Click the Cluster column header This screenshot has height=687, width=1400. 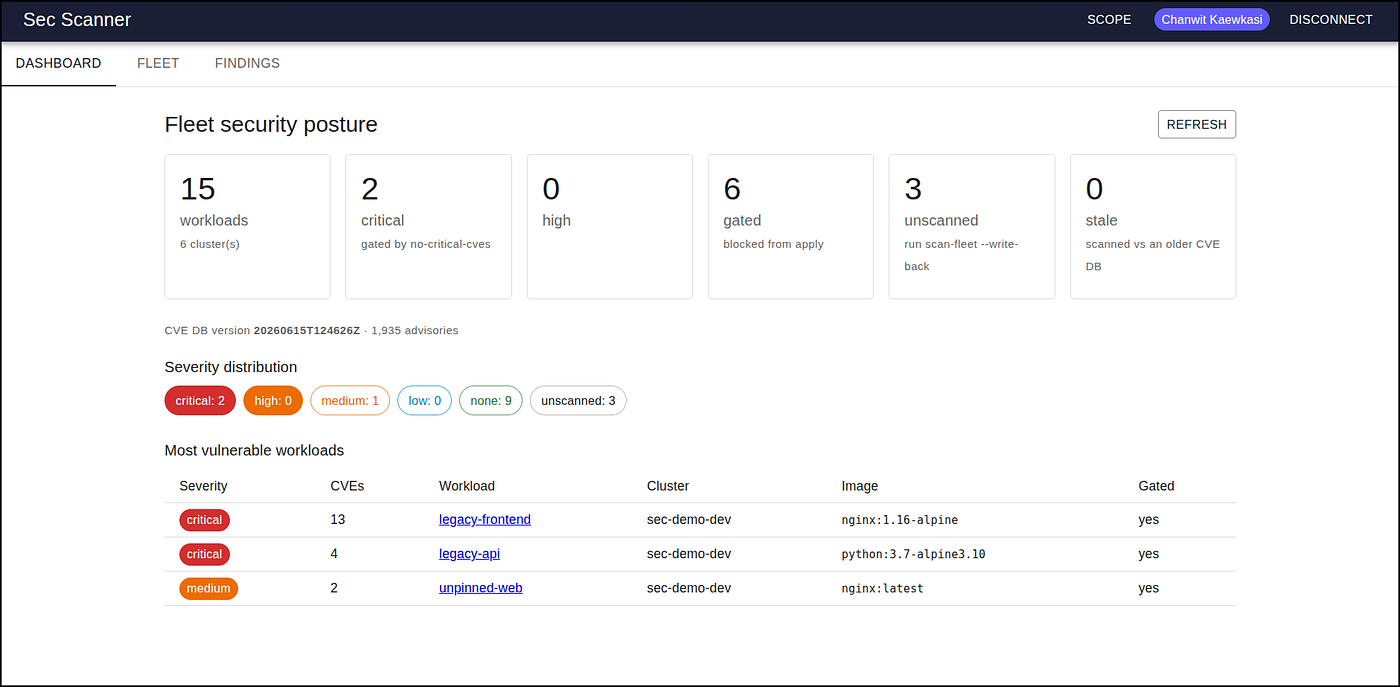point(668,486)
